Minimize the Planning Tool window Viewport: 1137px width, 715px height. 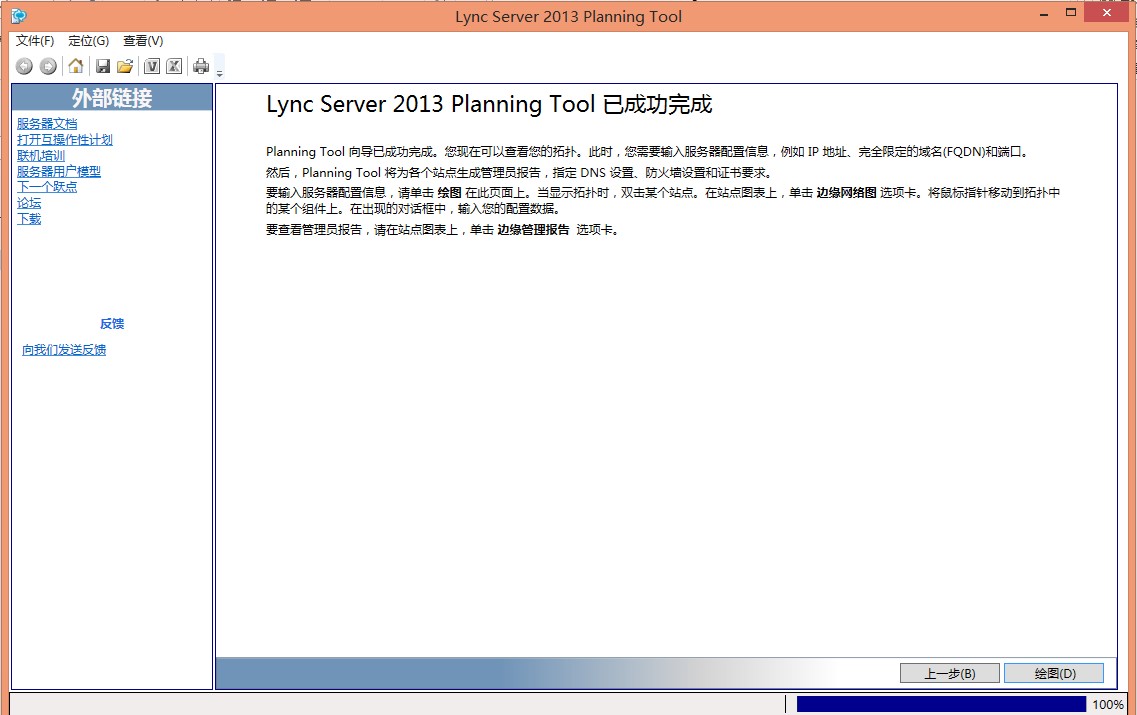pyautogui.click(x=1044, y=14)
